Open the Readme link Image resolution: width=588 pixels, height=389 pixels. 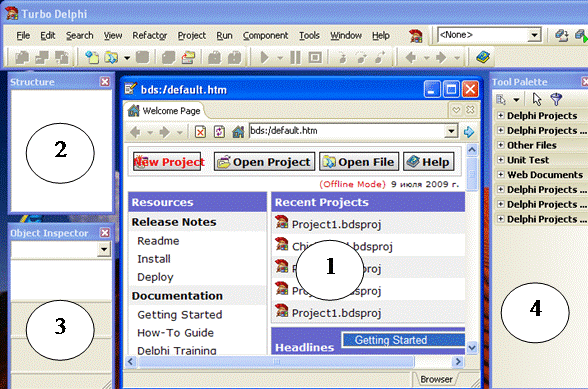158,241
